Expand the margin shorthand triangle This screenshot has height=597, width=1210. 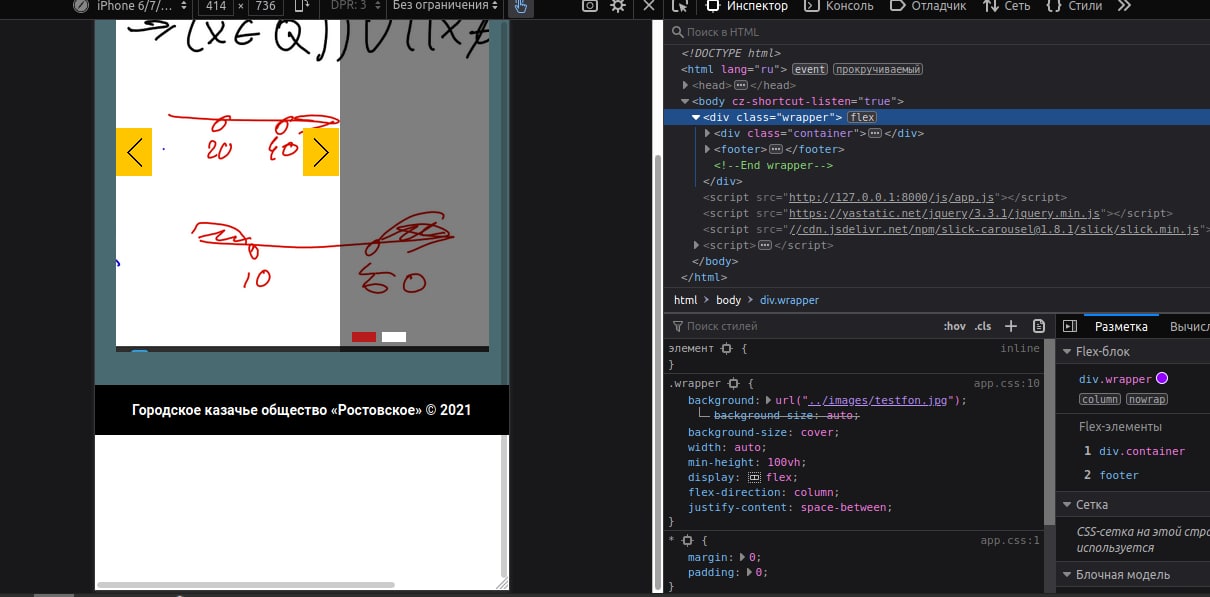tap(742, 557)
